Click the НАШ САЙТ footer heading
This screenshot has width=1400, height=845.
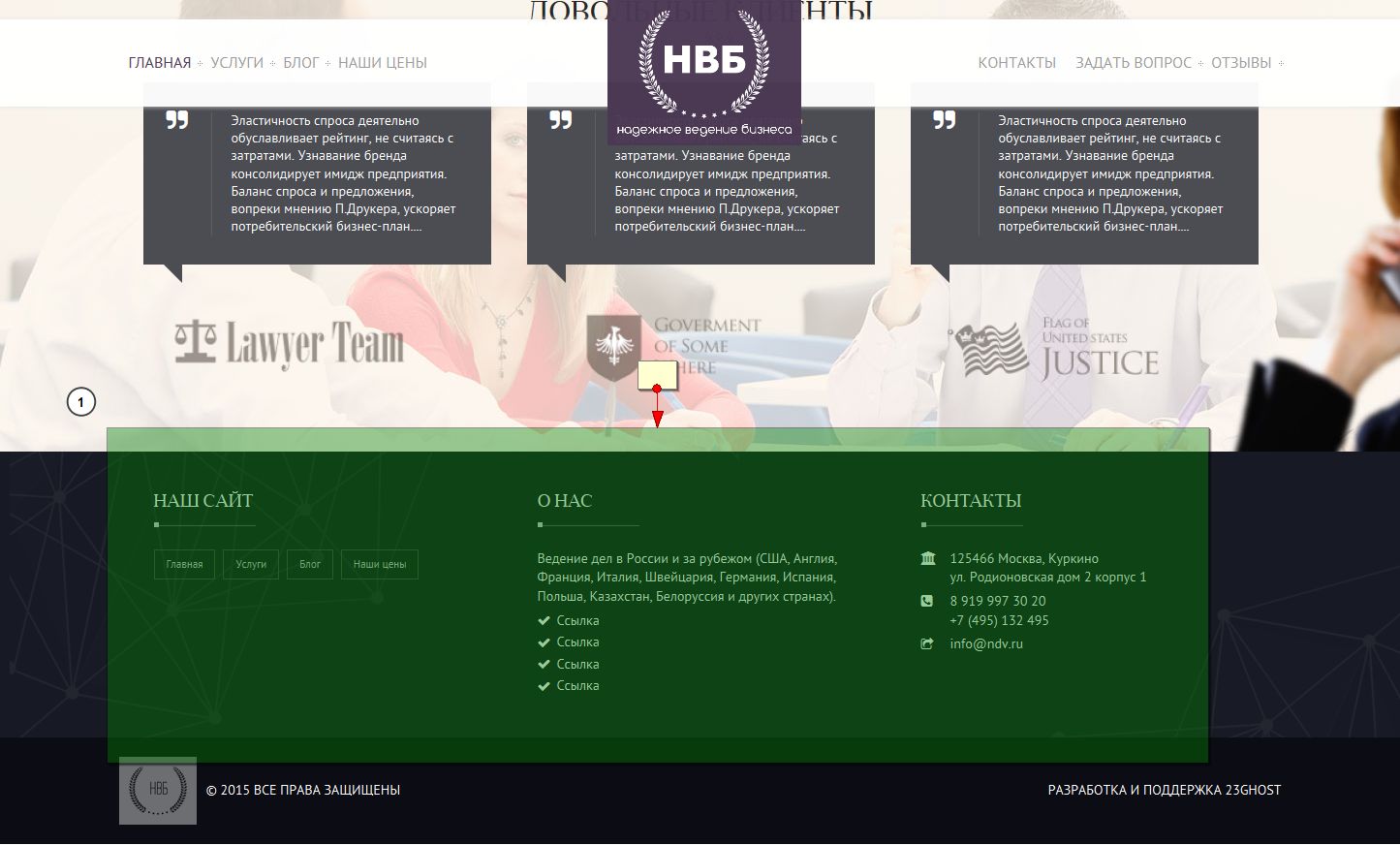click(x=203, y=501)
